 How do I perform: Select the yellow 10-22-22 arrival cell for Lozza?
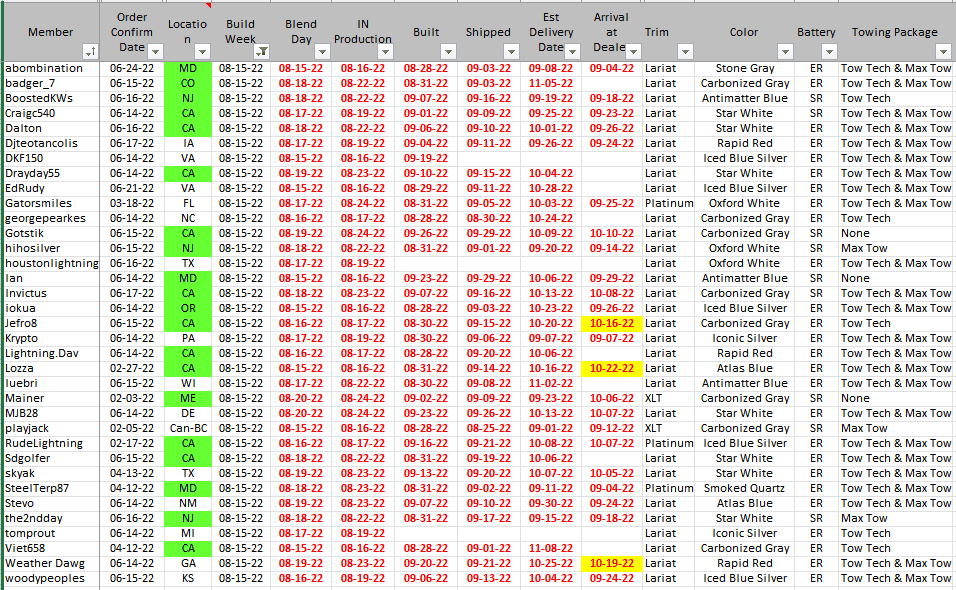coord(611,368)
